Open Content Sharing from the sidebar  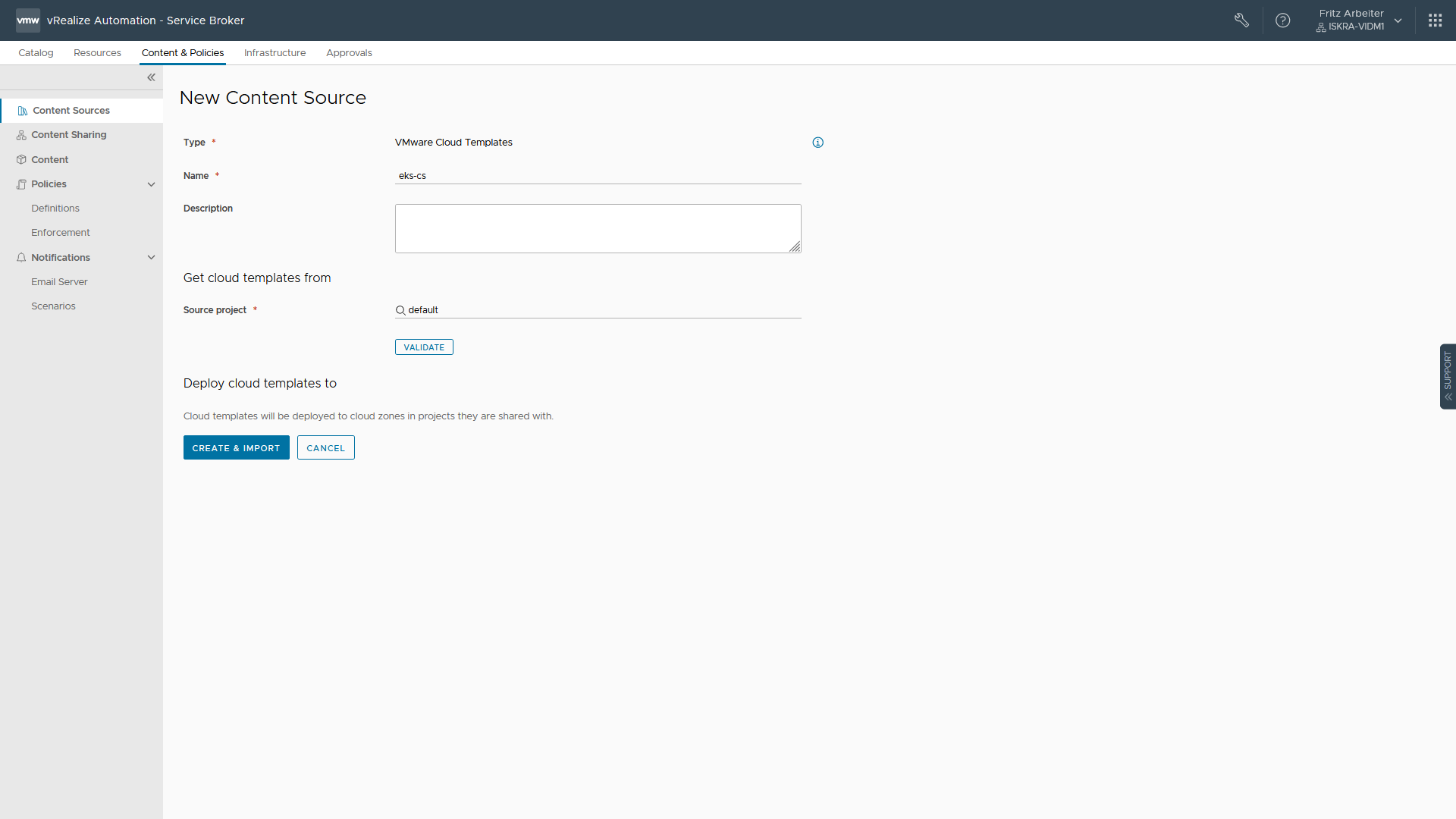(68, 135)
